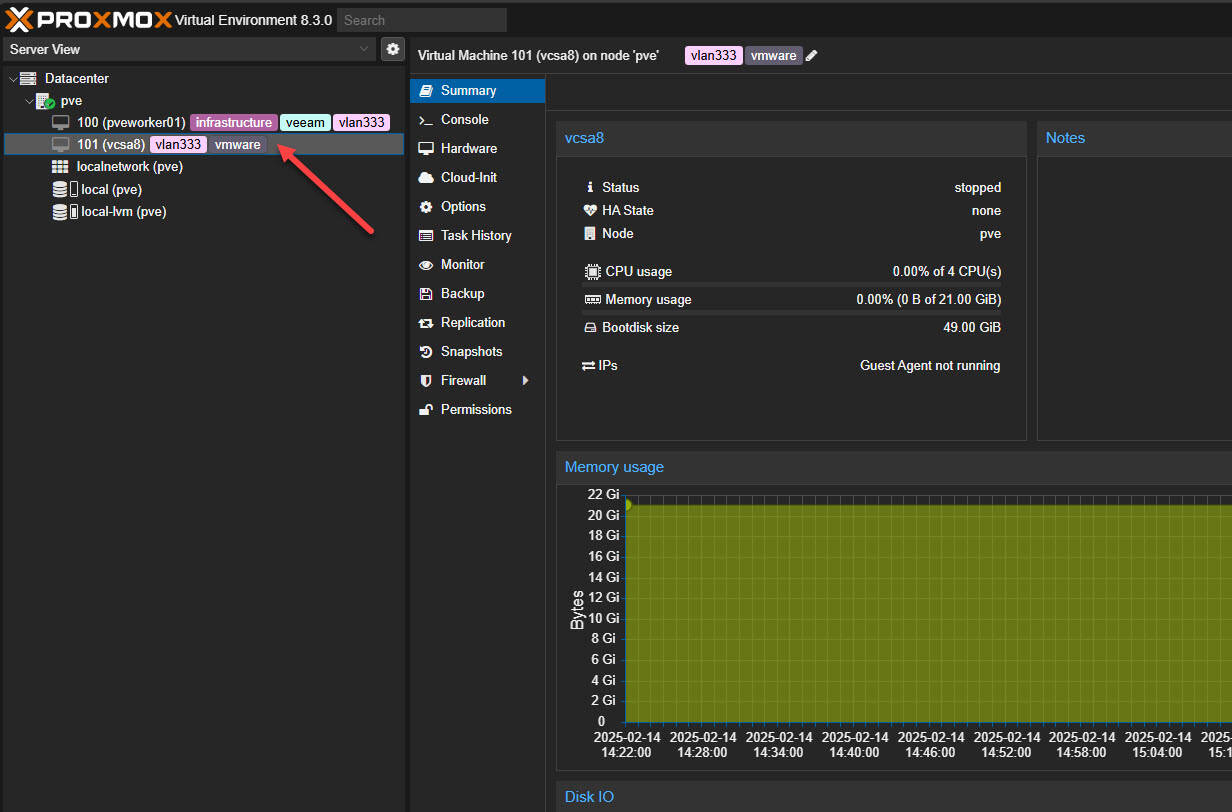Open the Permissions section
1232x812 pixels.
pos(478,410)
